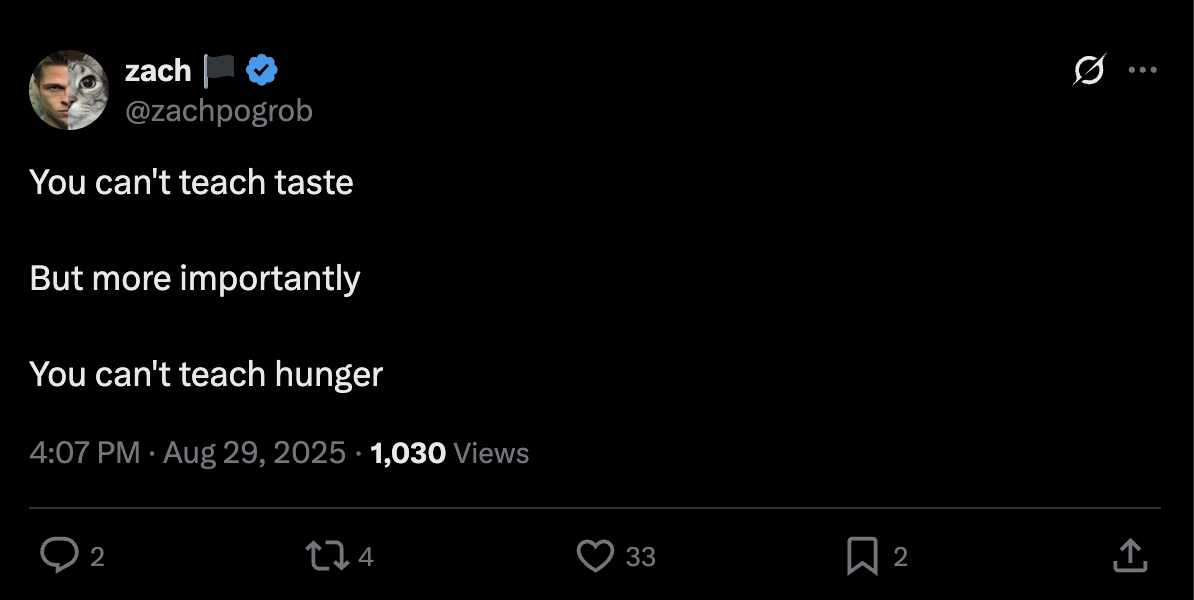Open the @zachpogrob handle link
1194x600 pixels.
[x=218, y=111]
